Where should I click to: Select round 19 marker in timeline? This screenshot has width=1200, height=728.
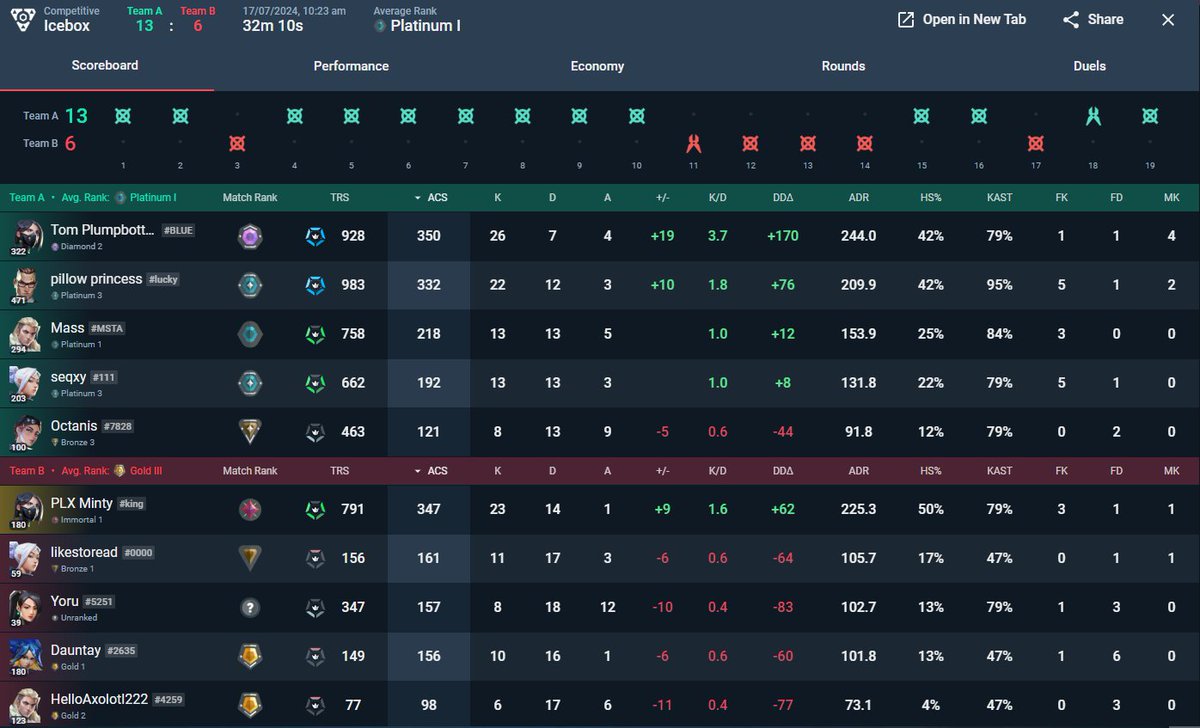pos(1150,116)
